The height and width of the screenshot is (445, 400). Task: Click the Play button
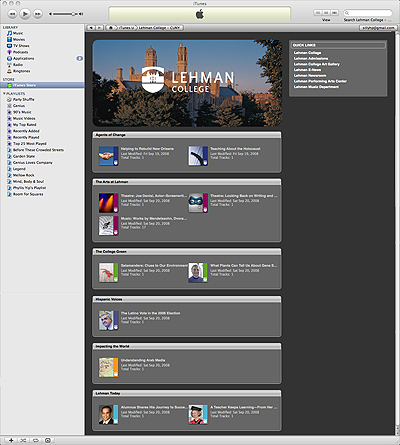[x=25, y=14]
